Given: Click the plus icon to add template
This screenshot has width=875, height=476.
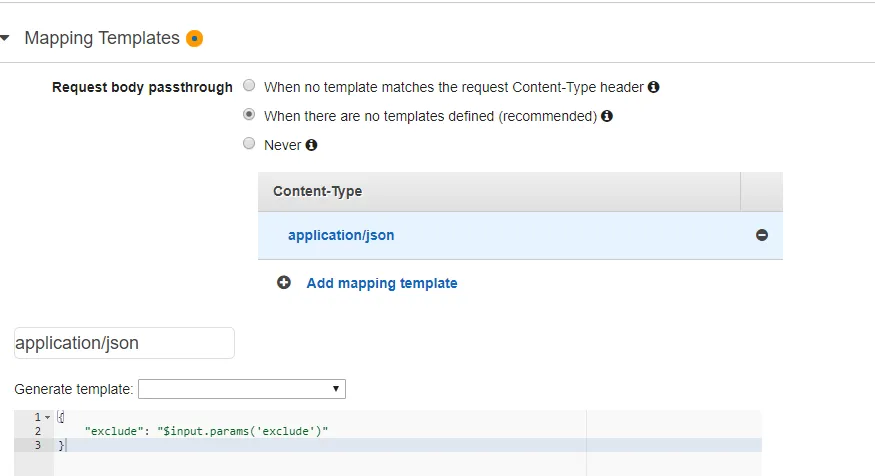Looking at the screenshot, I should [284, 283].
